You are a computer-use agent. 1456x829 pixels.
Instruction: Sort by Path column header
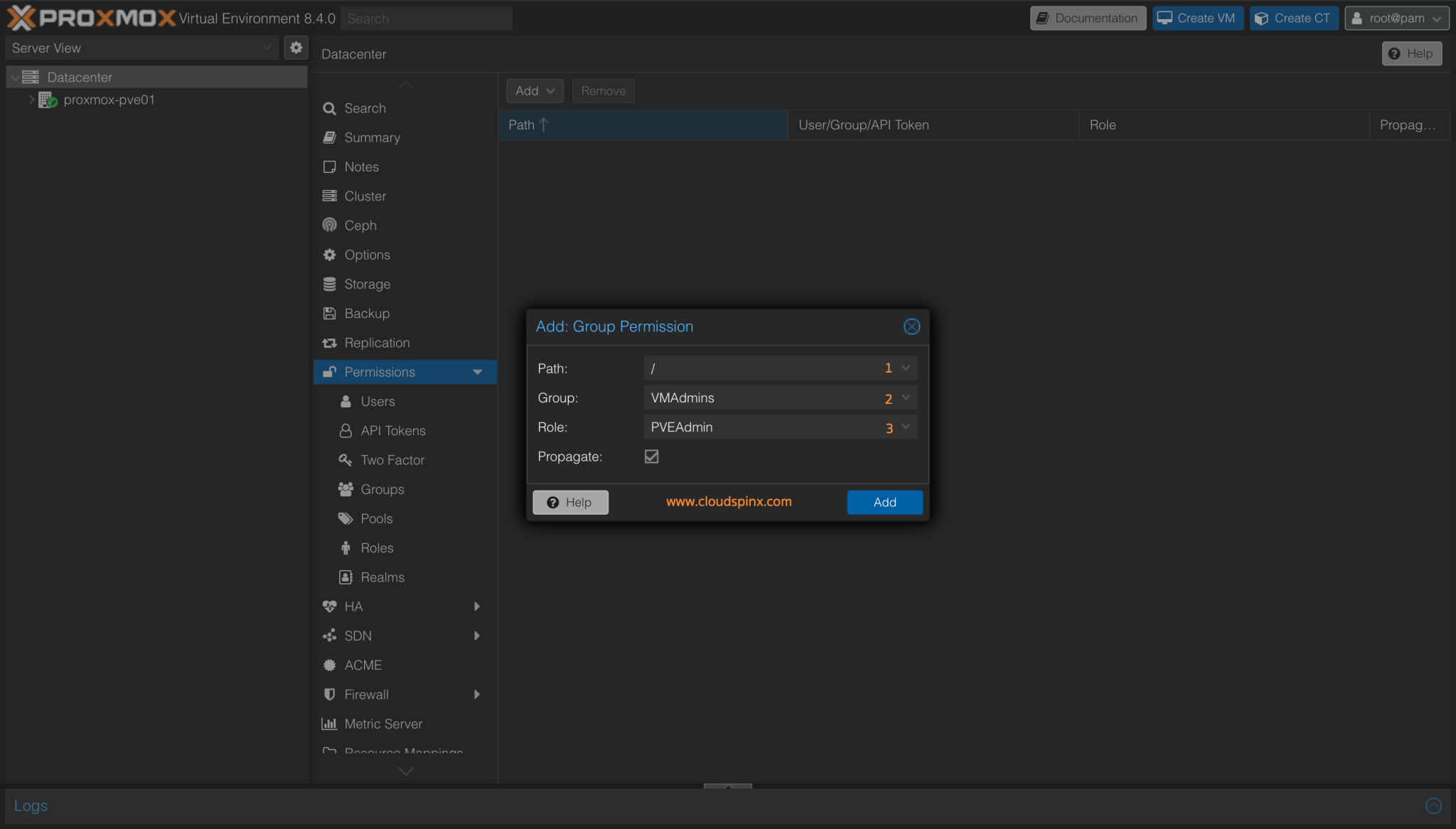[526, 124]
